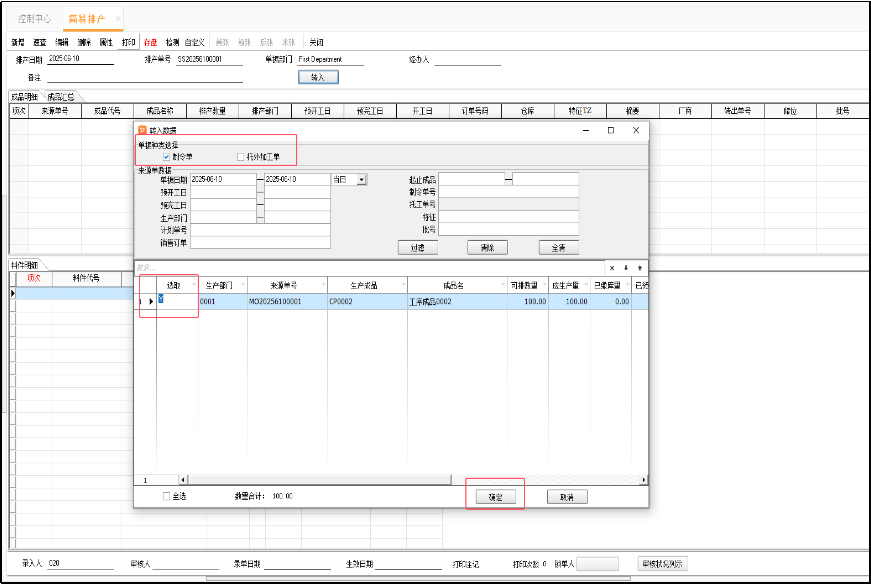Switch to the 成品汇总 tab
Viewport: 871px width, 585px height.
click(x=61, y=97)
